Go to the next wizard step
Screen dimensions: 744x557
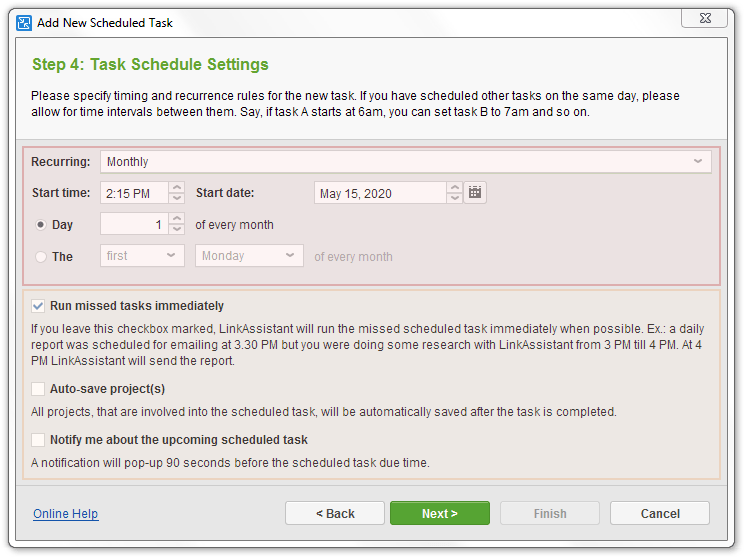click(x=440, y=513)
